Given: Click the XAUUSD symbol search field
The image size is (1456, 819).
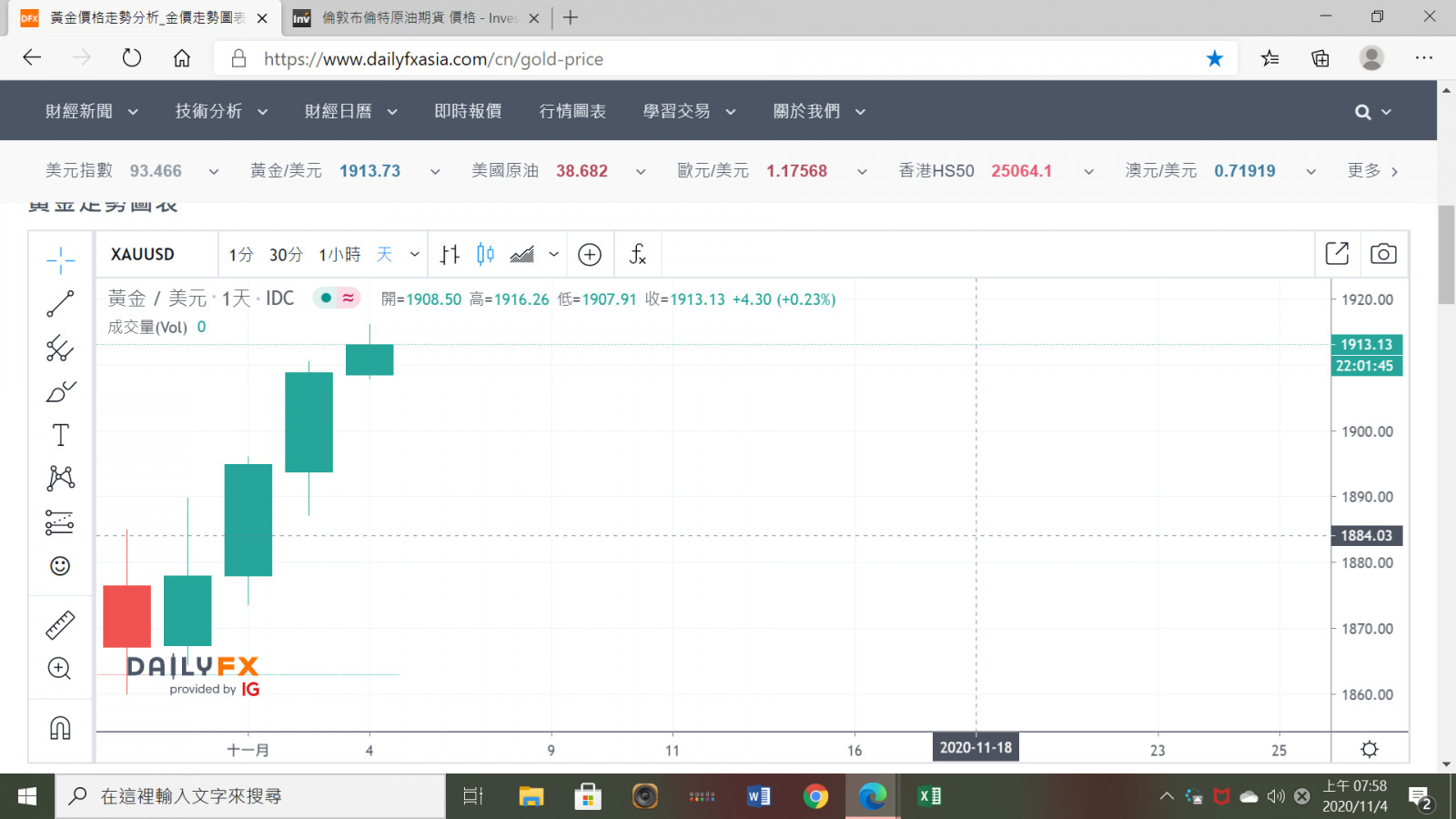Looking at the screenshot, I should pyautogui.click(x=143, y=255).
